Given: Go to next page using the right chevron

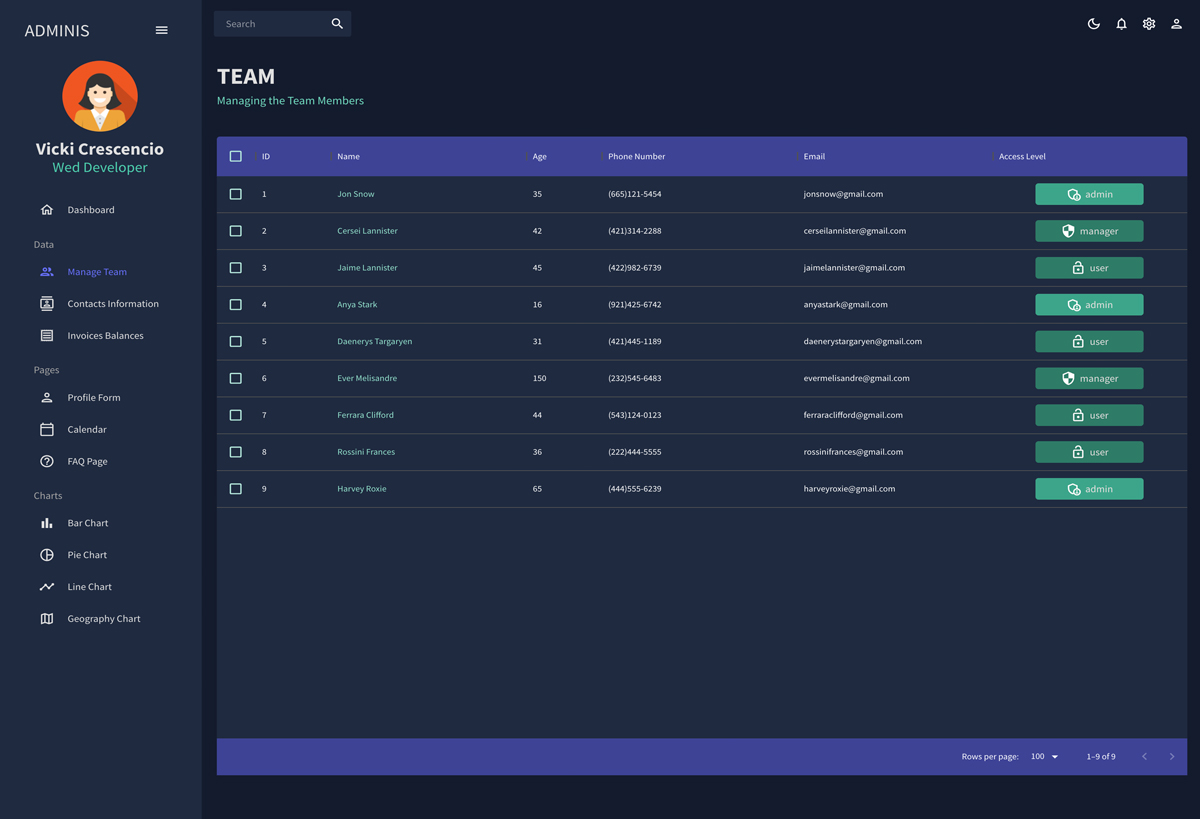Looking at the screenshot, I should [1171, 757].
